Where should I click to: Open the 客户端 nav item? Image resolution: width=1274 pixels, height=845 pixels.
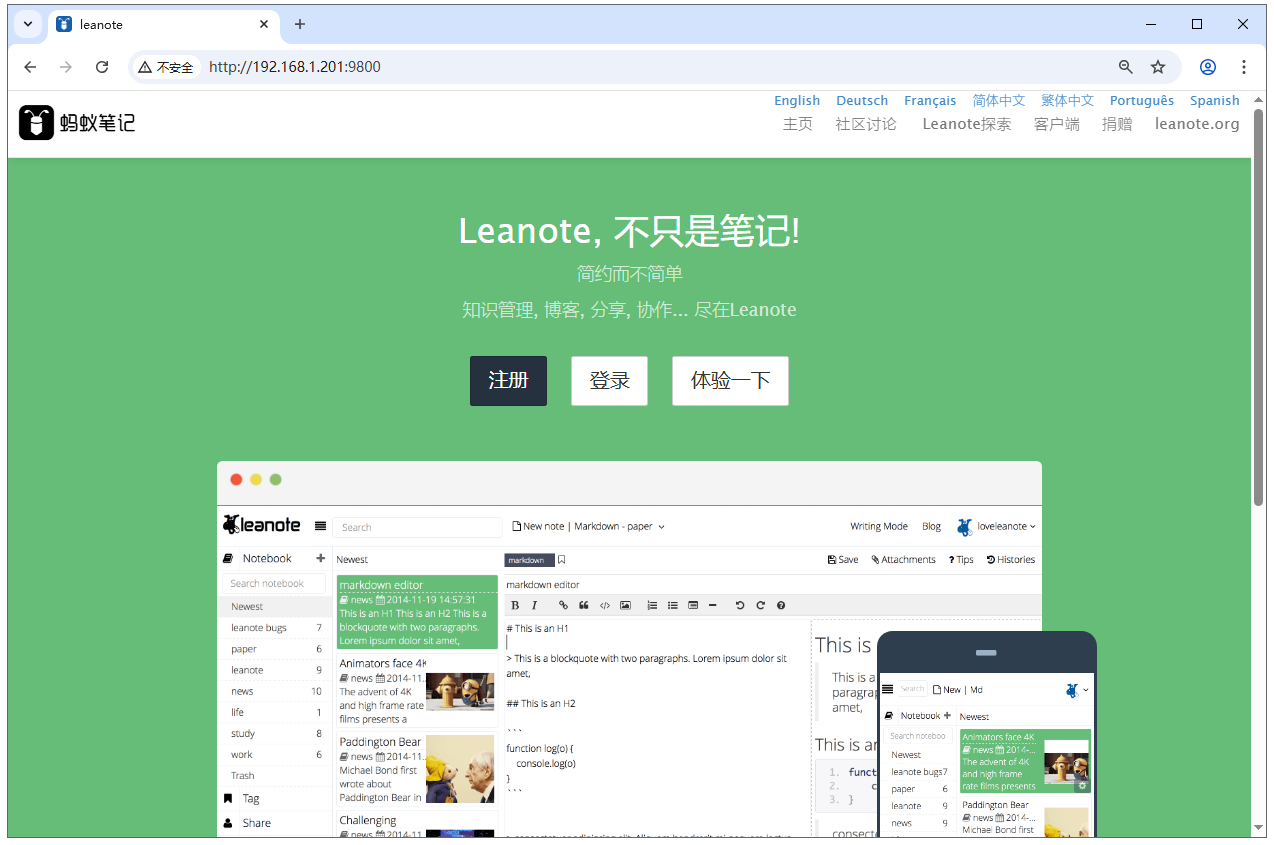point(1057,124)
